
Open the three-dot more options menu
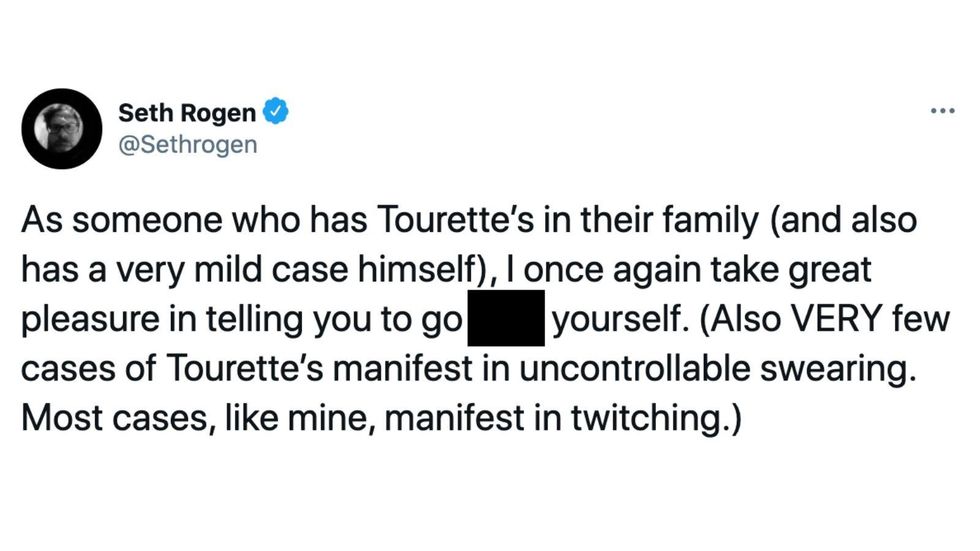coord(942,111)
